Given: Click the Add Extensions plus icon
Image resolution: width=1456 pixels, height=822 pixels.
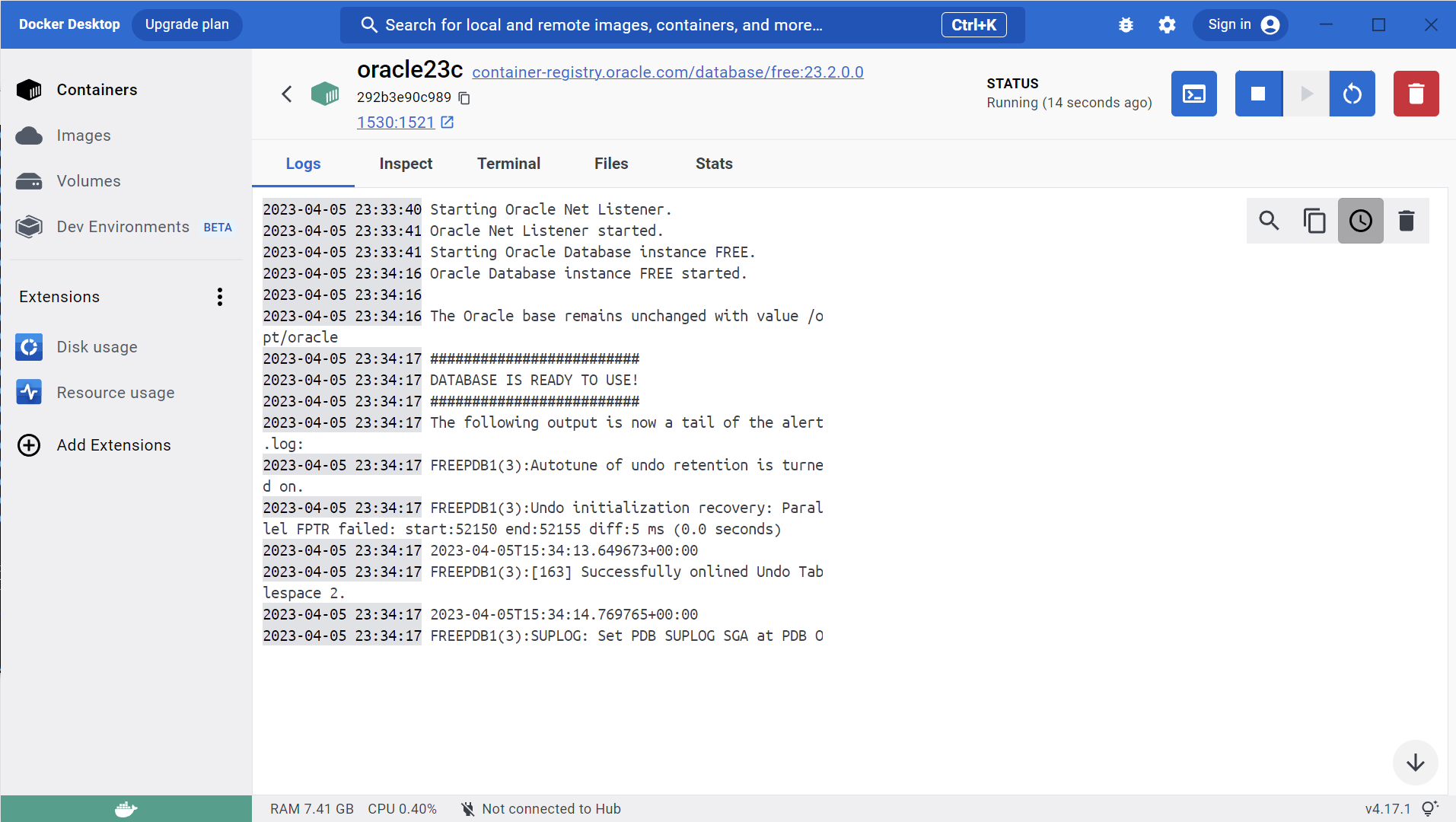Looking at the screenshot, I should click(x=29, y=445).
